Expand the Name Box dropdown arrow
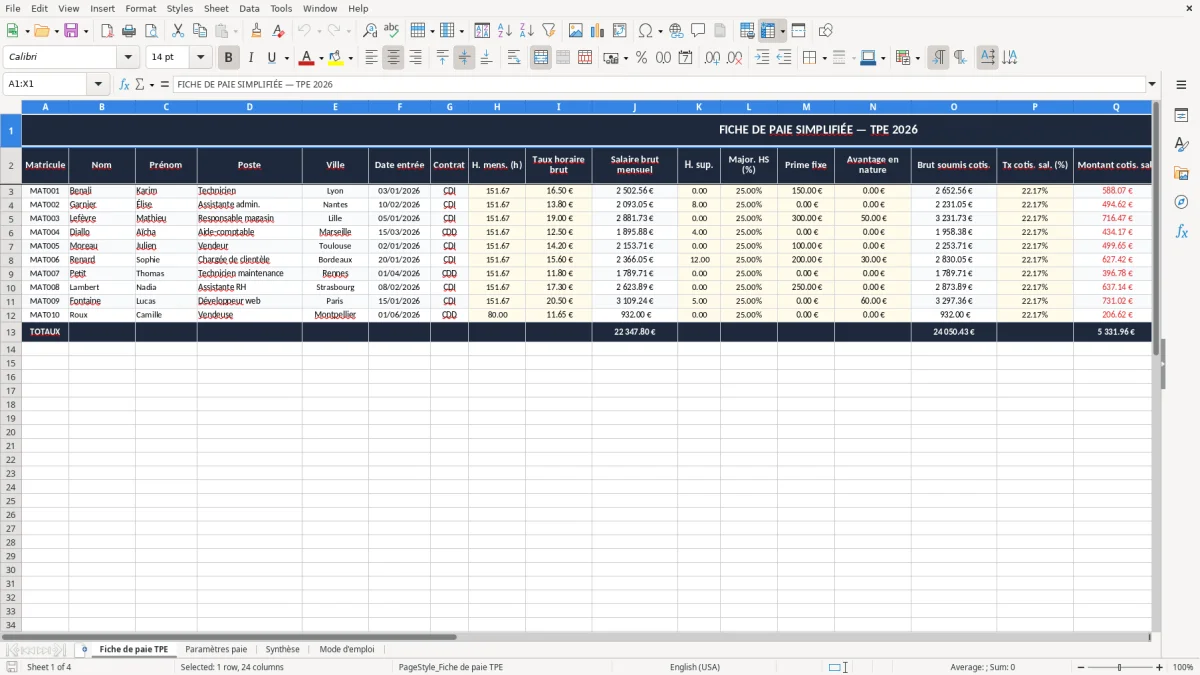 coord(98,84)
